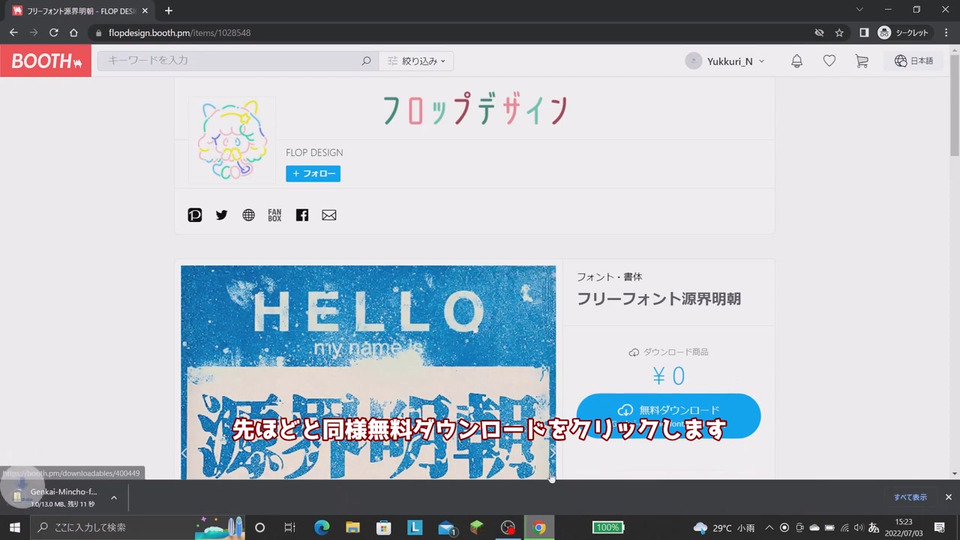Click the フォロー follow button

pyautogui.click(x=313, y=173)
